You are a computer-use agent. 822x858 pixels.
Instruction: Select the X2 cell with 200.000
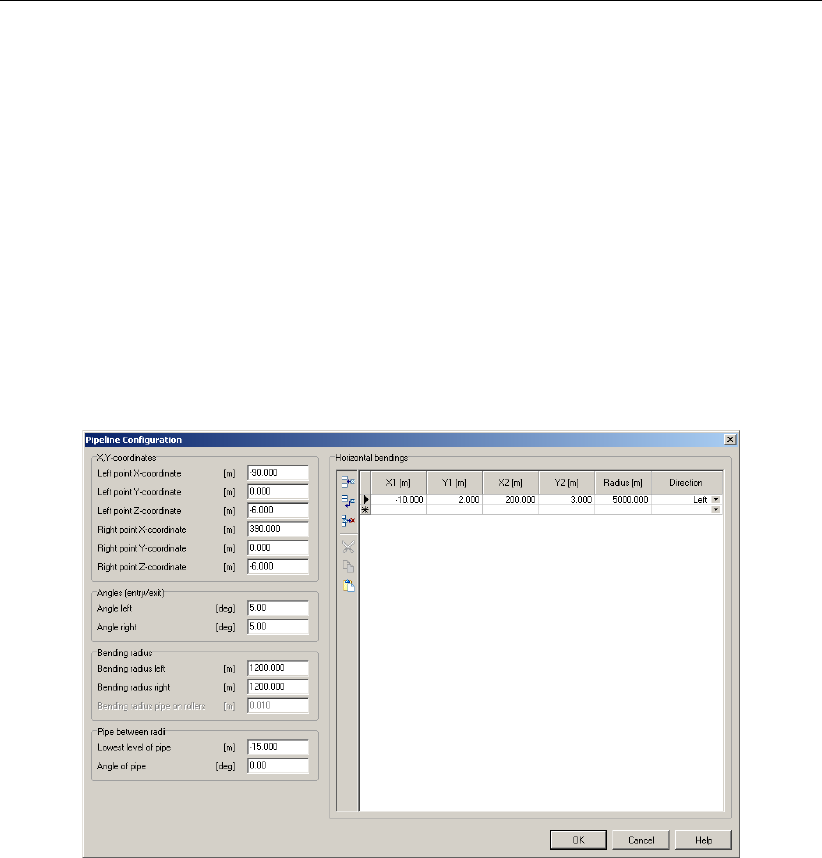click(511, 500)
